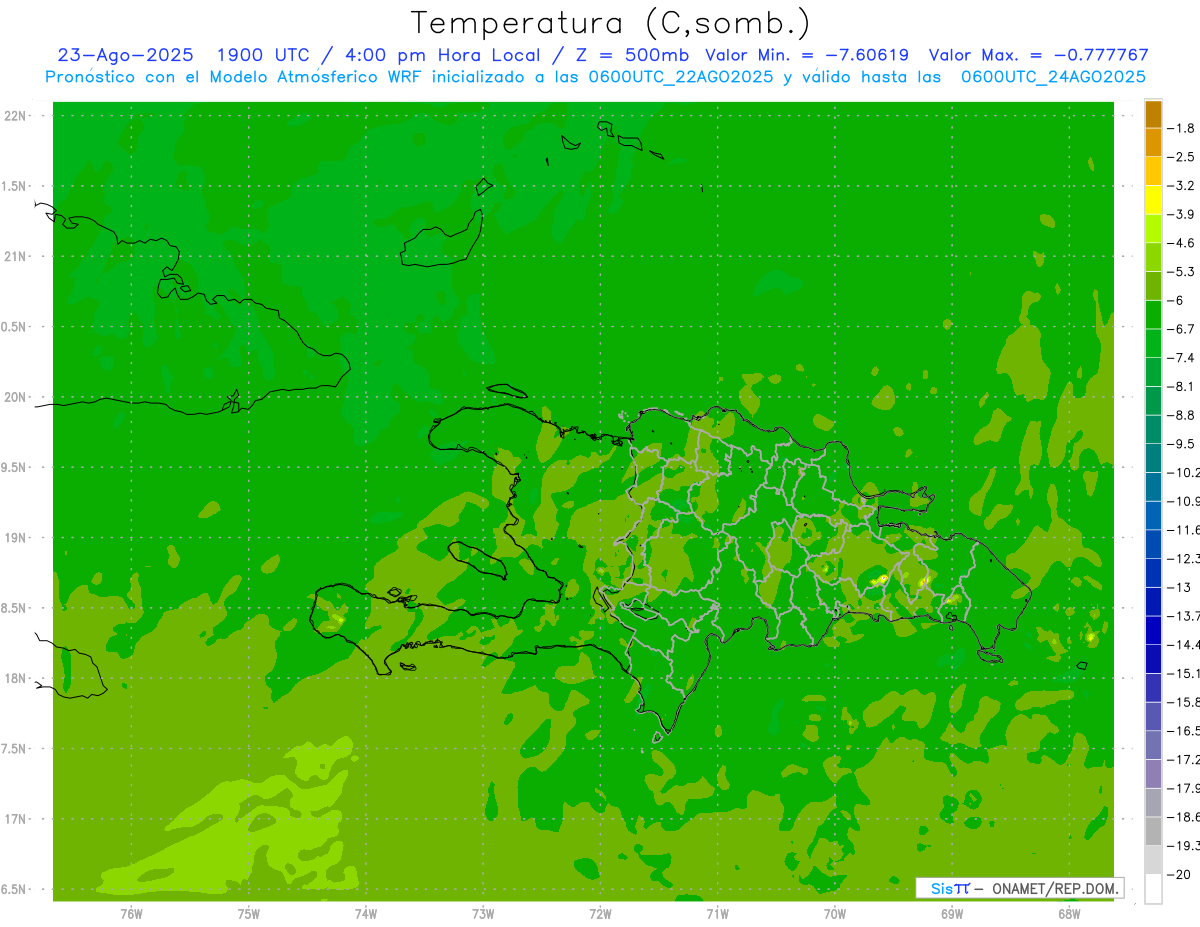Screen dimensions: 1200x927
Task: Click the '-4.6' colorbar value
Action: pyautogui.click(x=1180, y=243)
